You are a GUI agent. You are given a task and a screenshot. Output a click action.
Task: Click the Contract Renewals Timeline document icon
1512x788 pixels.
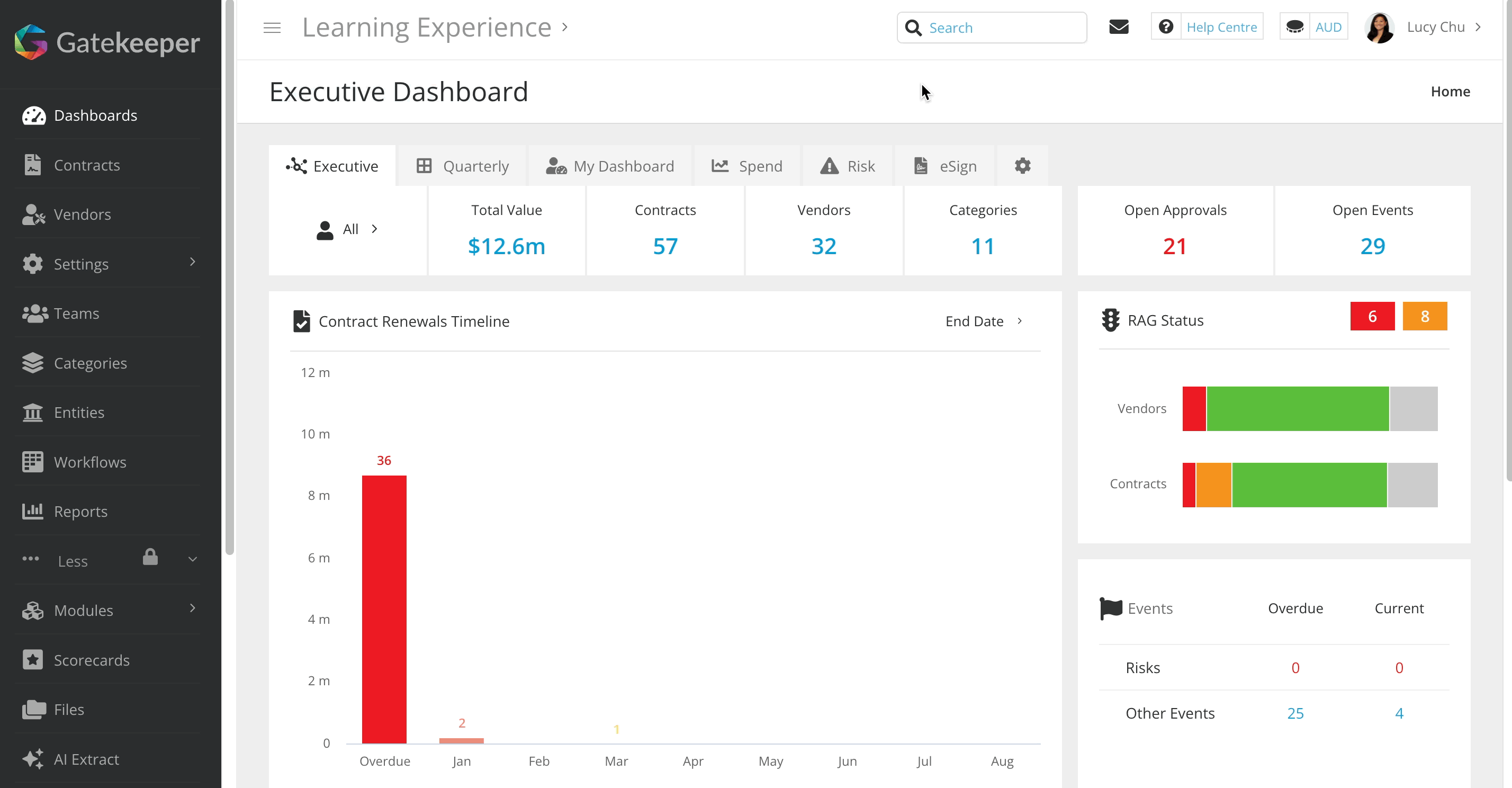click(302, 321)
